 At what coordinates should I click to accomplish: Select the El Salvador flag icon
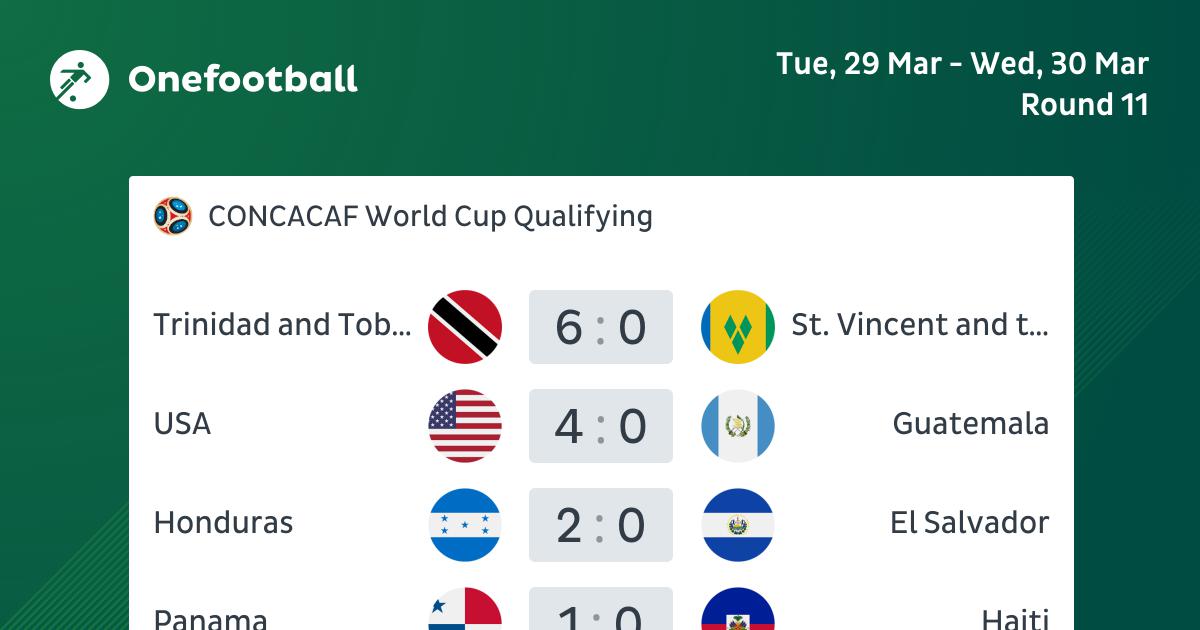(x=738, y=524)
